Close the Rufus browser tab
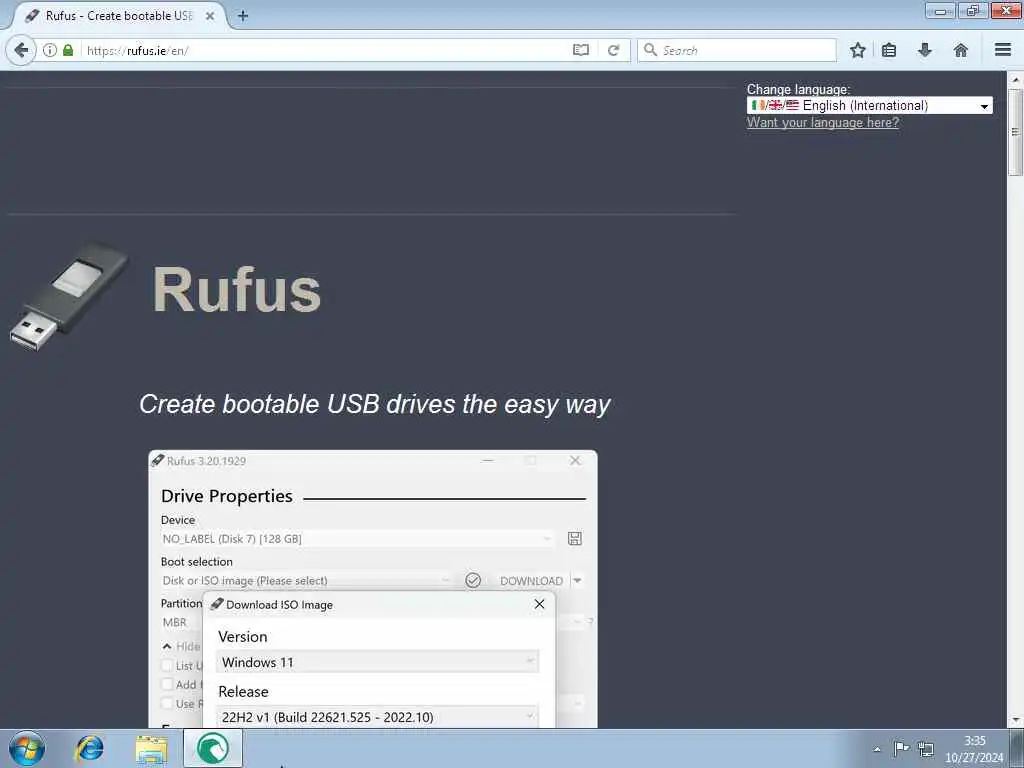The width and height of the screenshot is (1024, 768). coord(210,16)
